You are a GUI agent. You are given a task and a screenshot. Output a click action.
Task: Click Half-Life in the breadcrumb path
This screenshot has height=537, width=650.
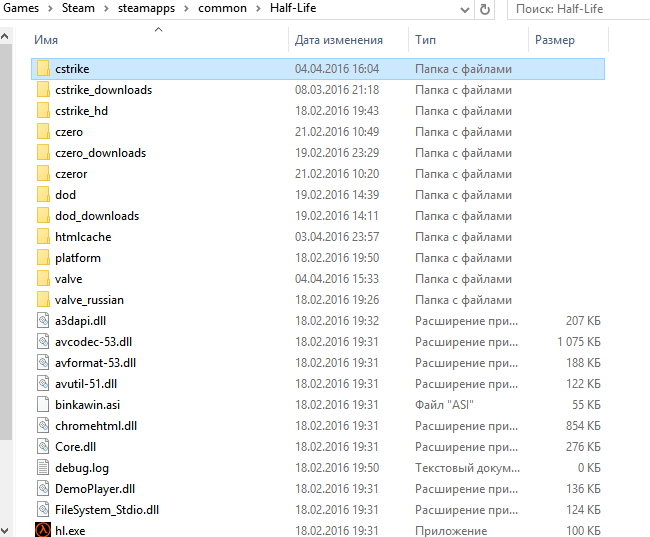click(293, 8)
